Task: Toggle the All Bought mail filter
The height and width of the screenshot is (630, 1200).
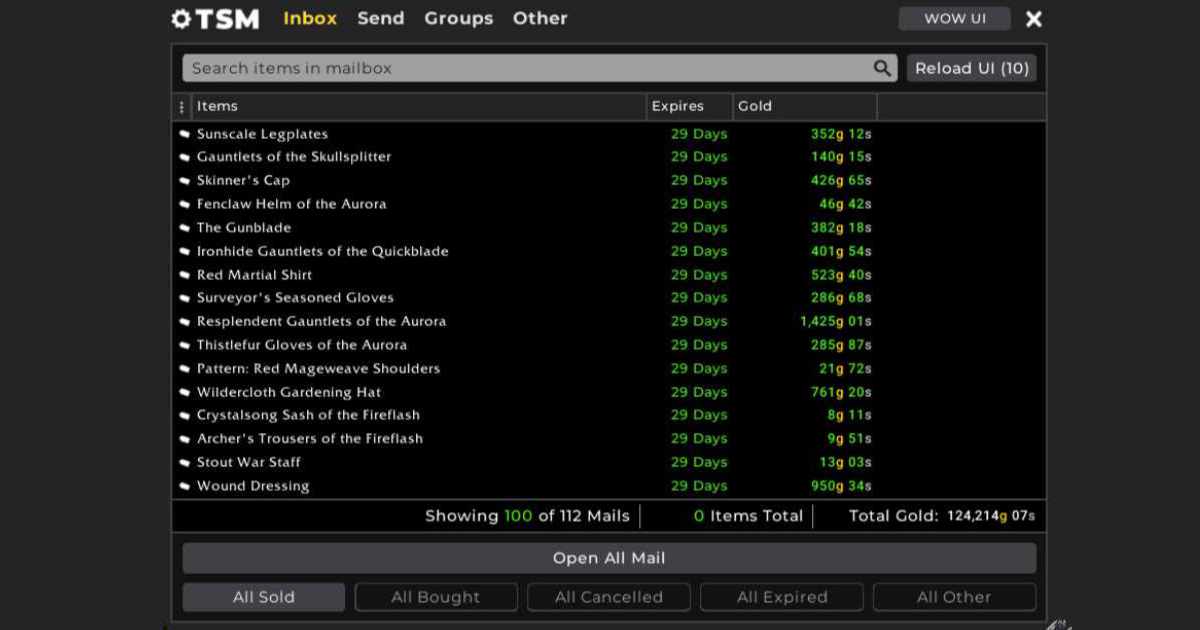Action: pos(436,596)
